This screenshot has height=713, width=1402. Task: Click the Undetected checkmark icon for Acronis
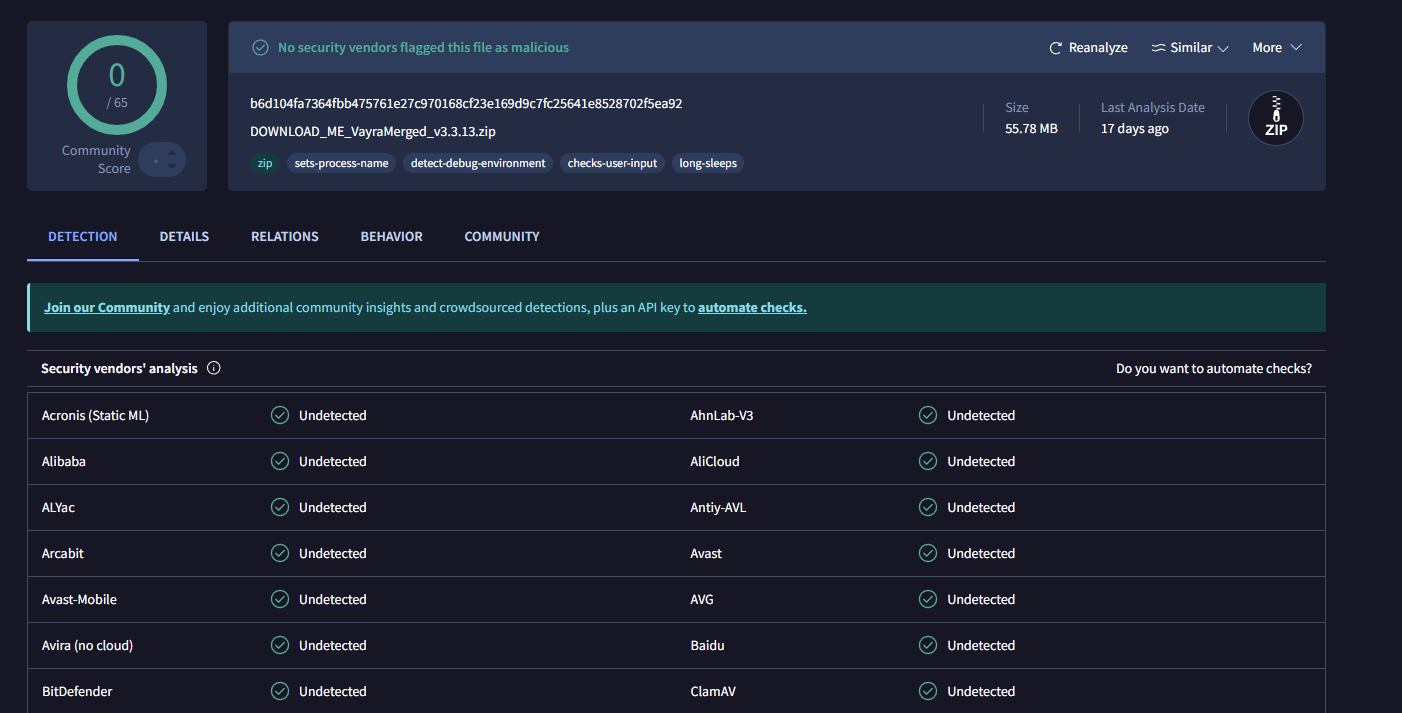(x=280, y=415)
